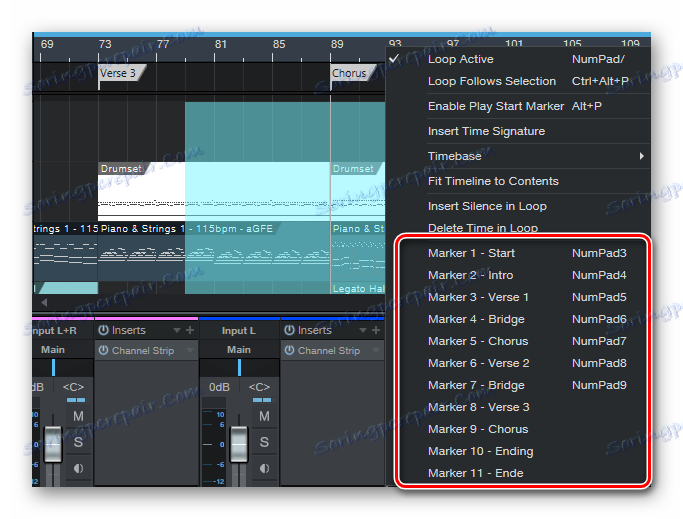Open the Timebase submenu

click(x=518, y=156)
